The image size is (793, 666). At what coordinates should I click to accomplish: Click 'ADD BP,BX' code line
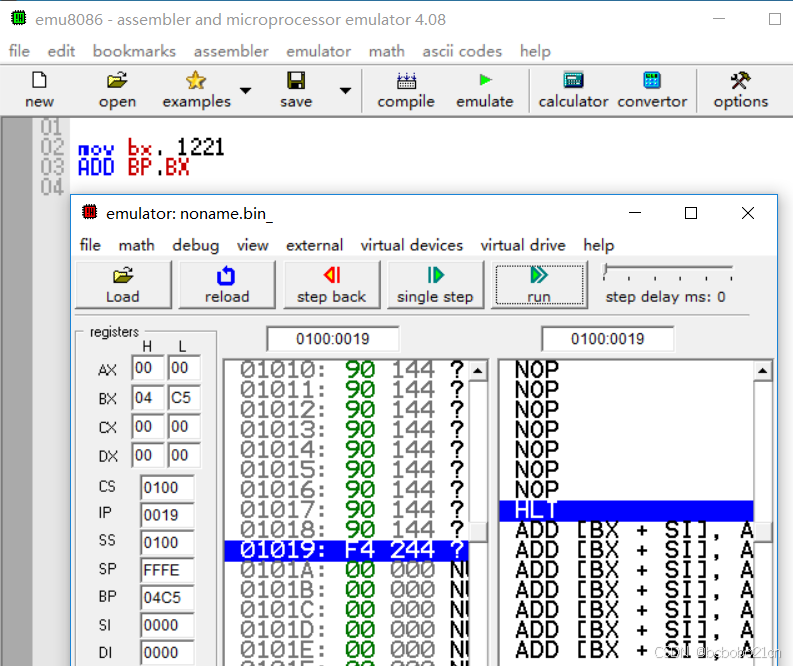(x=134, y=167)
